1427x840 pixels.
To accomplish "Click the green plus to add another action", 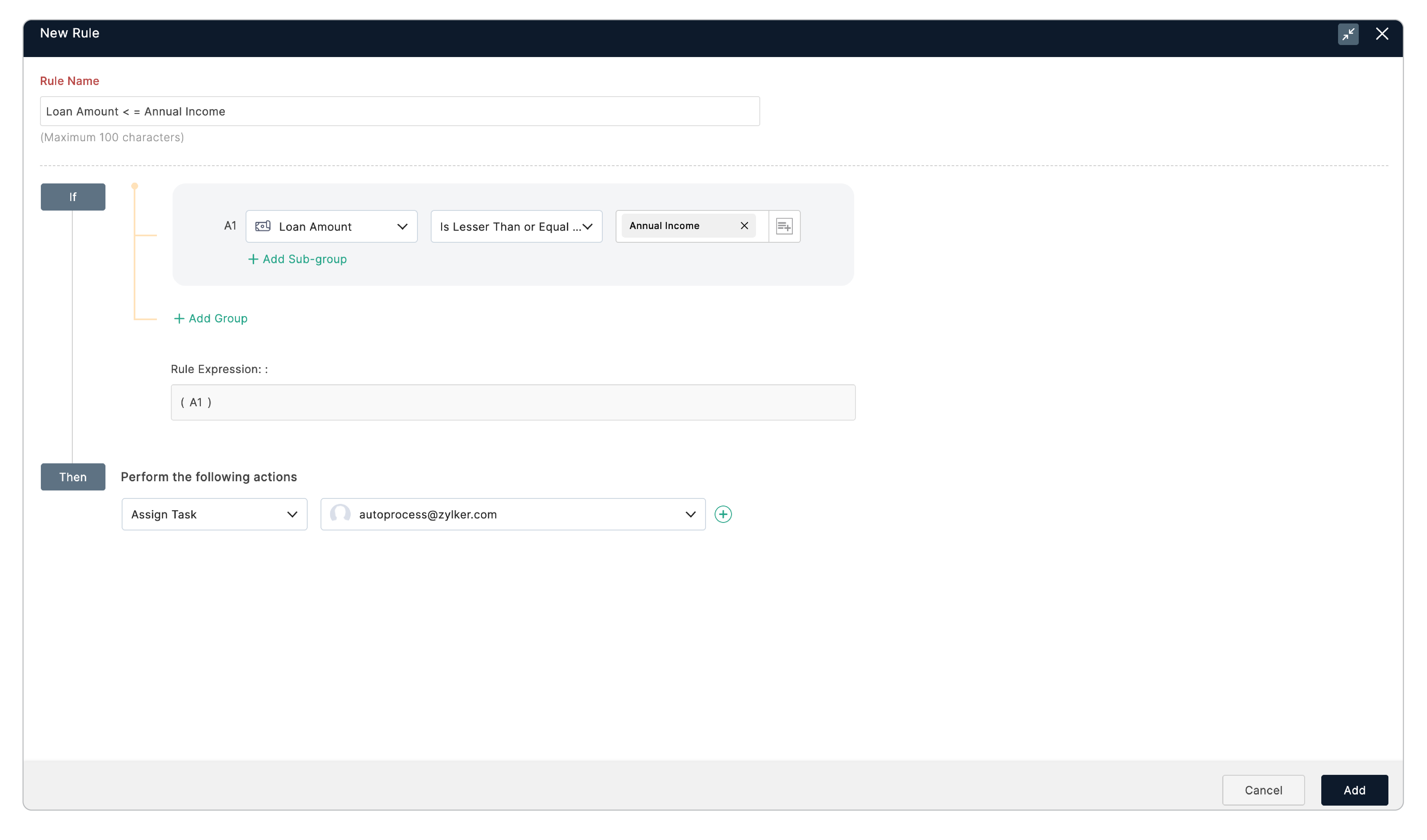I will (x=722, y=514).
